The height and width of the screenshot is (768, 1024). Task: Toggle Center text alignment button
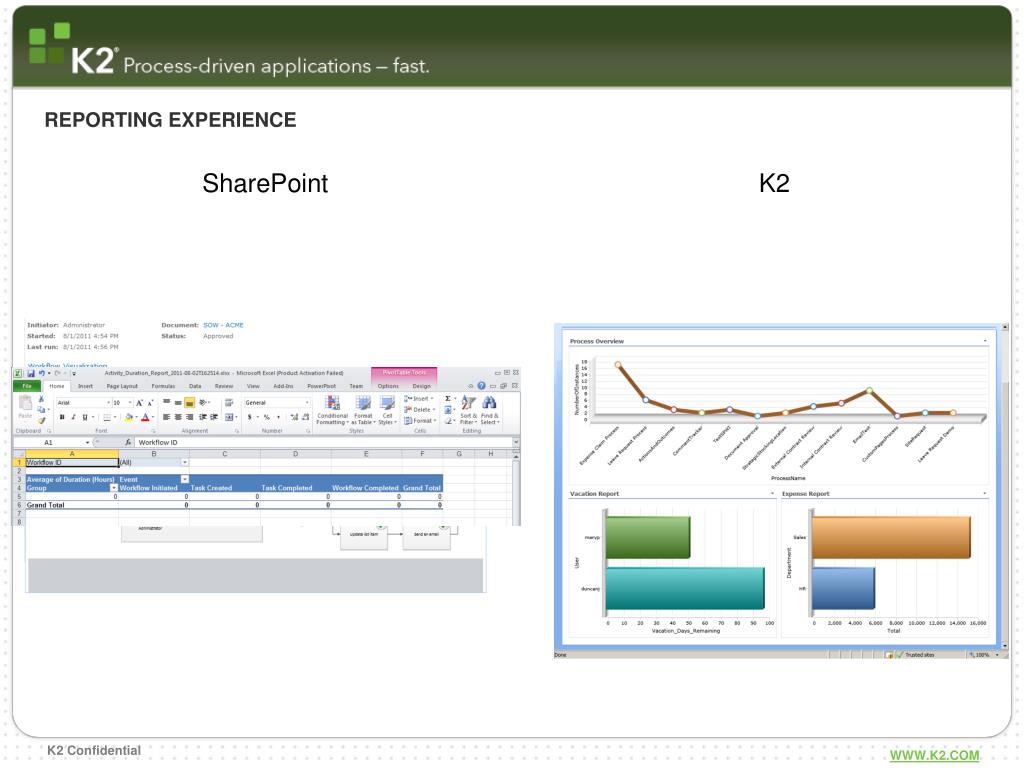(x=178, y=417)
